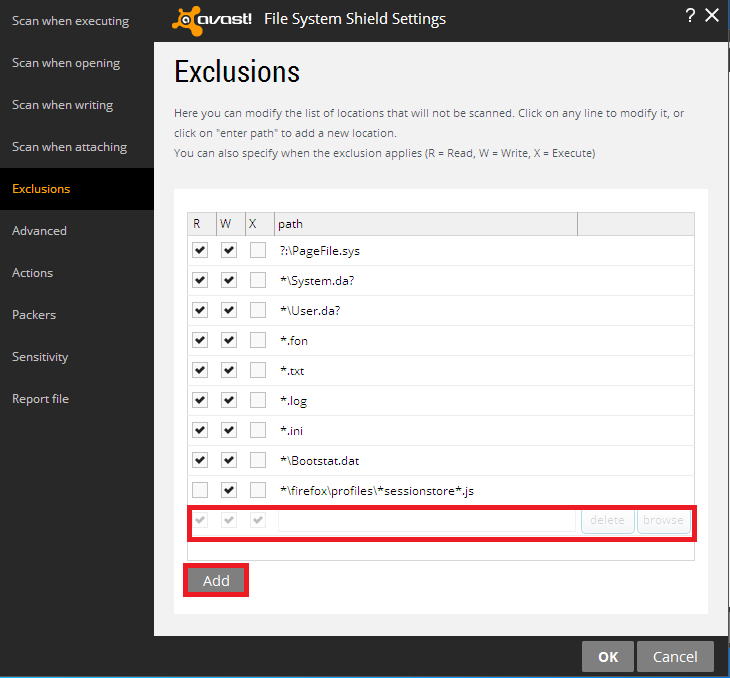
Task: Close the File System Shield Settings window
Action: [712, 15]
